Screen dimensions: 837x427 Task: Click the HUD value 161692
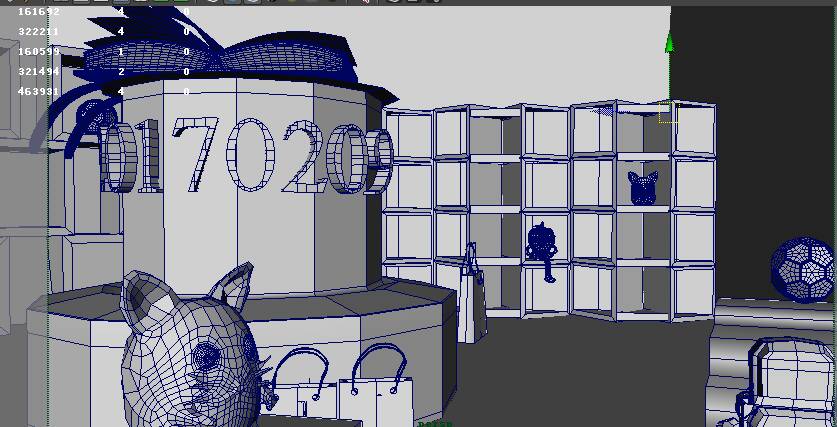(39, 11)
